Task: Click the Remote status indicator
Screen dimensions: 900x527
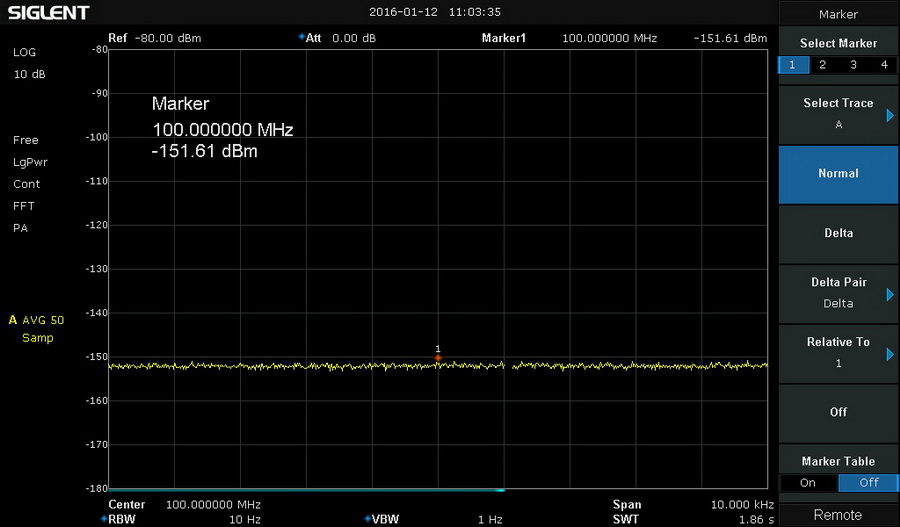Action: [x=838, y=515]
